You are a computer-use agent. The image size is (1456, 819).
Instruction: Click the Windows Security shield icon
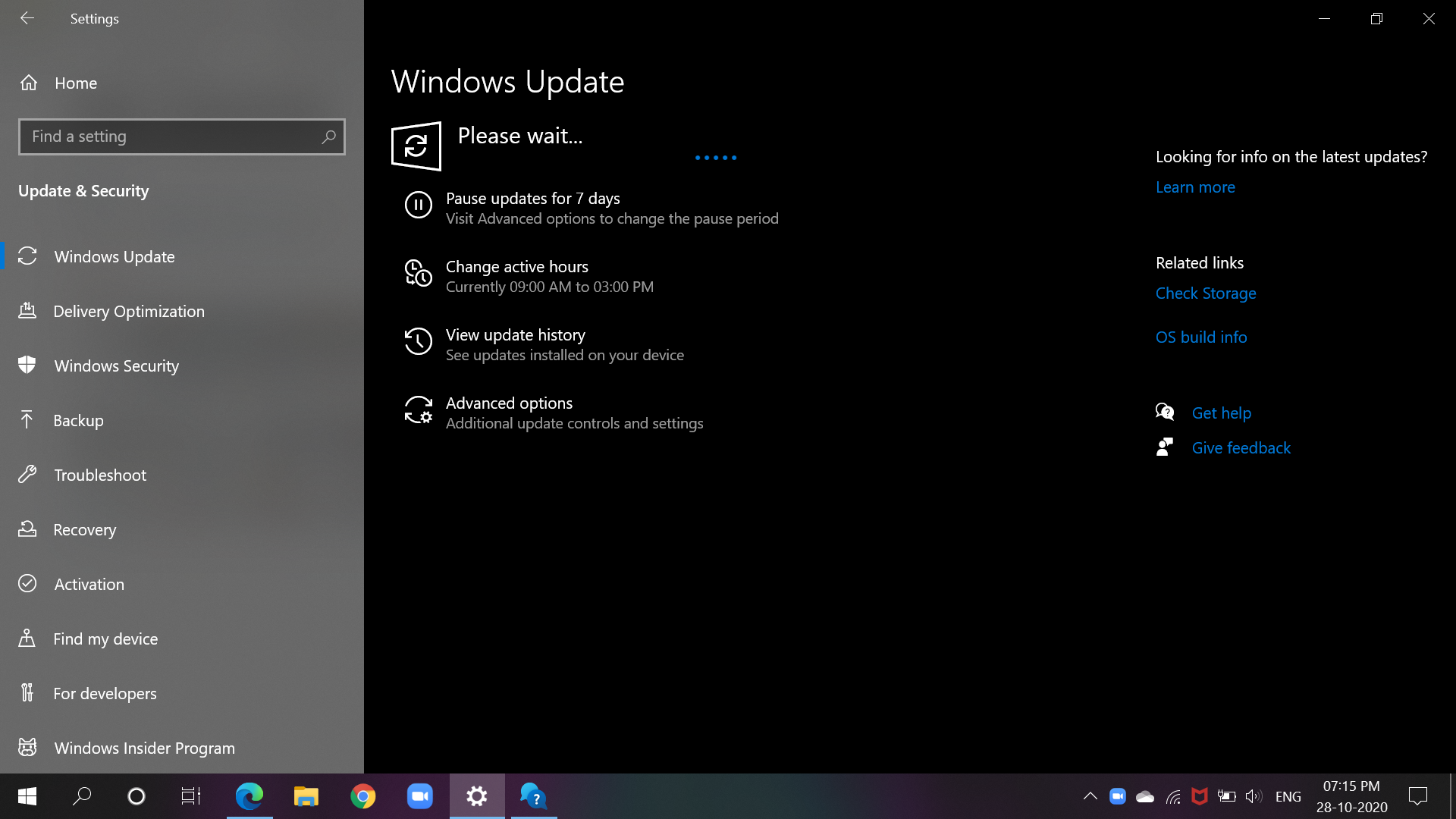pyautogui.click(x=27, y=365)
